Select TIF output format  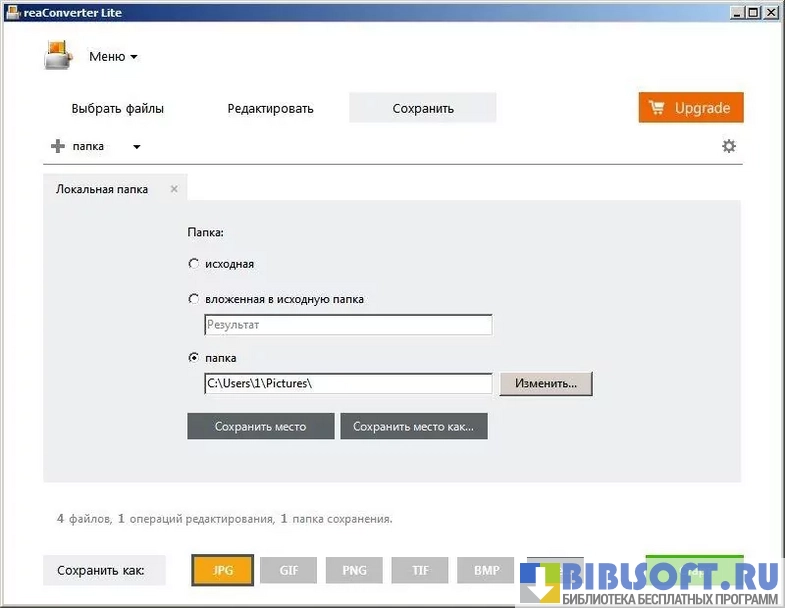pos(421,570)
